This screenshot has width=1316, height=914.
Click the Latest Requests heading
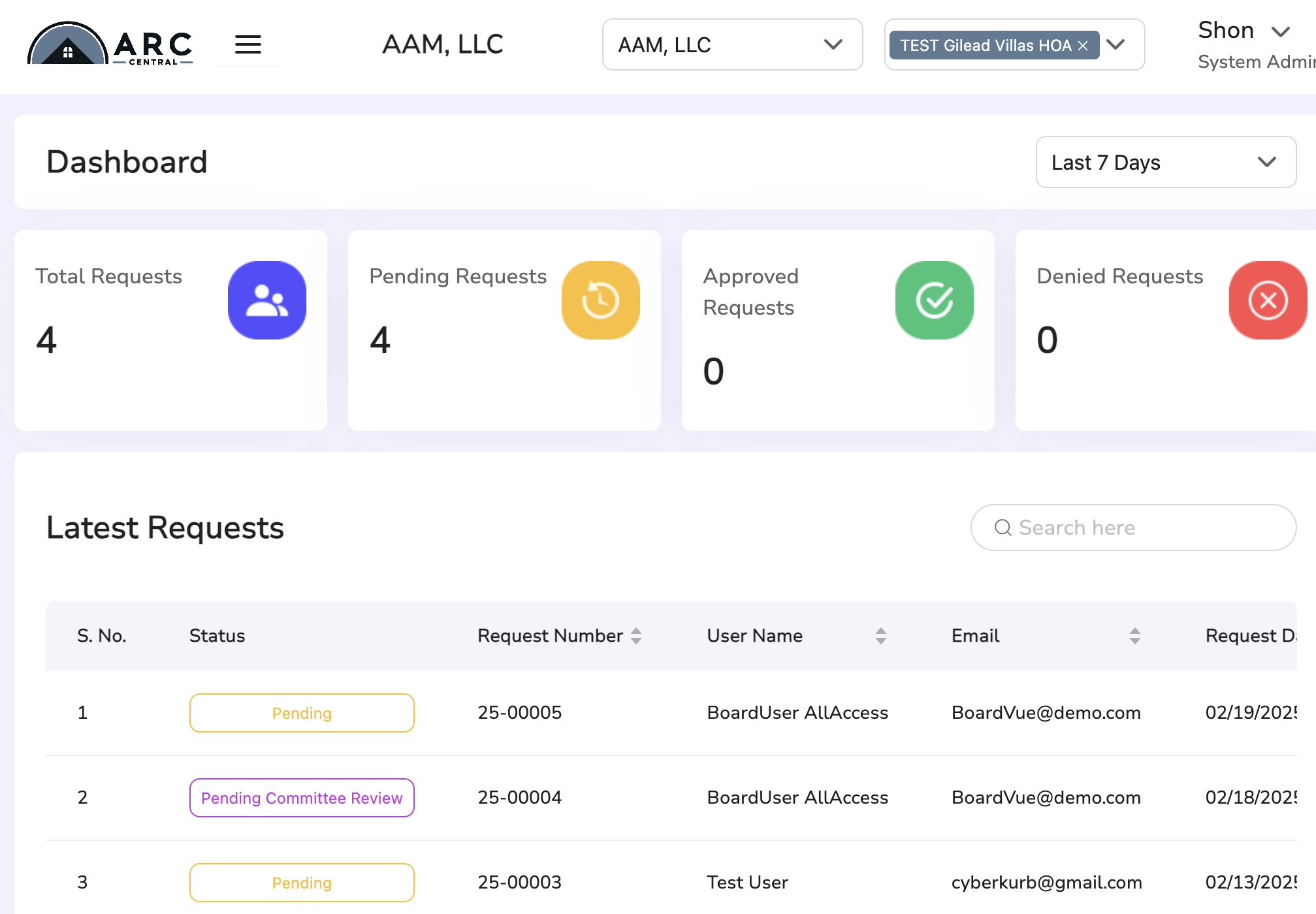pos(165,528)
